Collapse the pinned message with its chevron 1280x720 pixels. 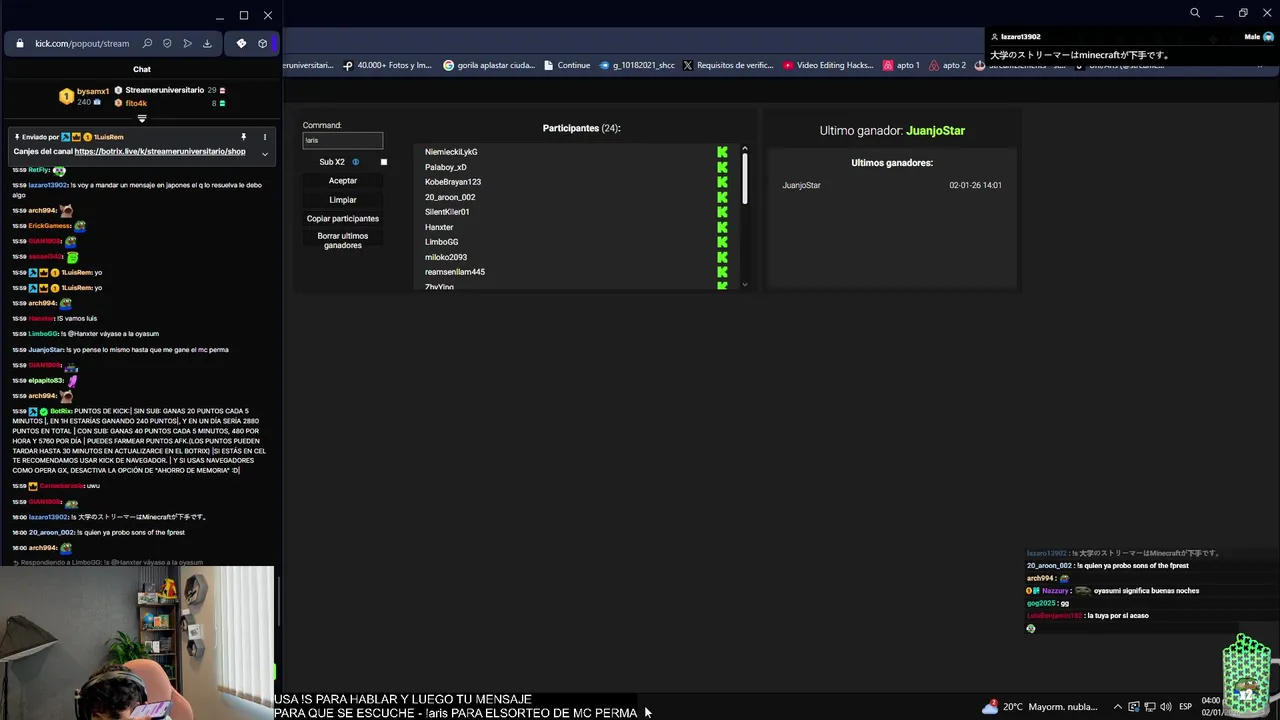265,153
